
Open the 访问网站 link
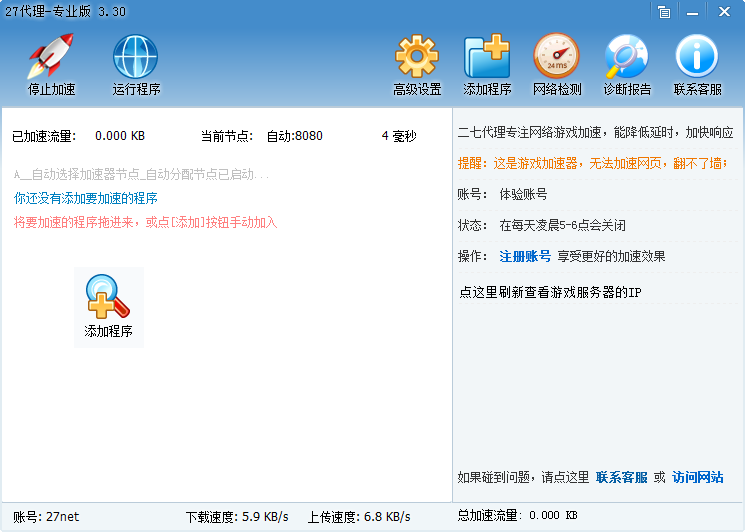(x=697, y=477)
